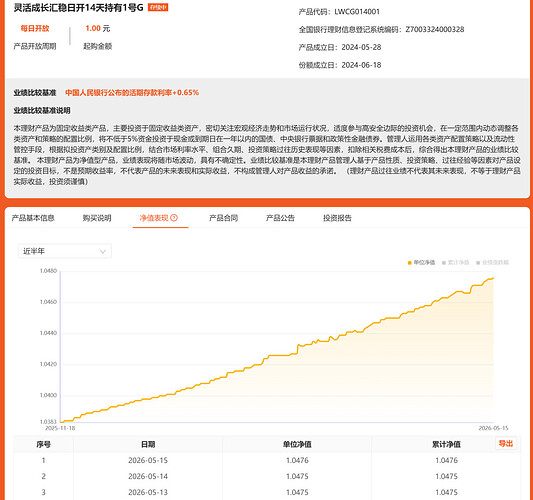533x500 pixels.
Task: Click the 1.0480 y-axis label
Action: point(48,271)
